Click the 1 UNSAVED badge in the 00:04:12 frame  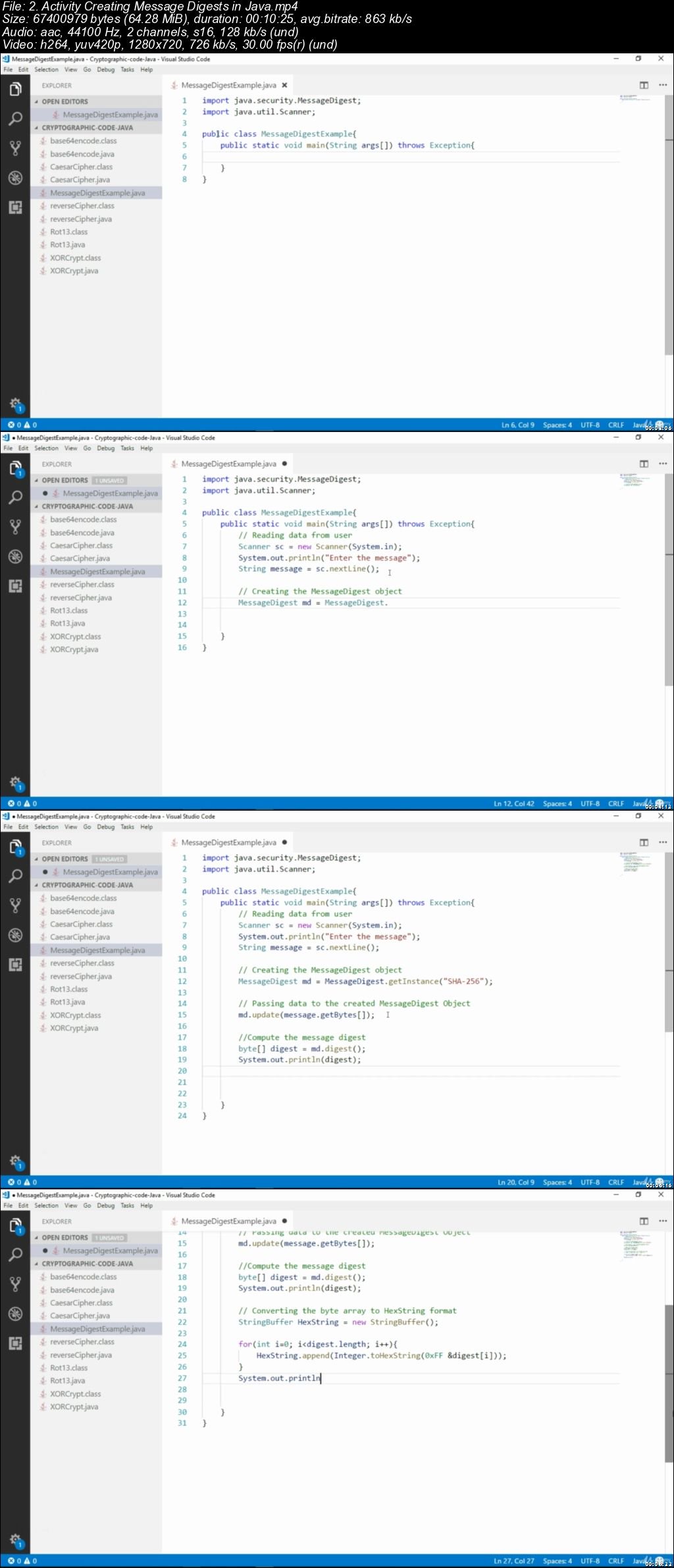tap(109, 480)
